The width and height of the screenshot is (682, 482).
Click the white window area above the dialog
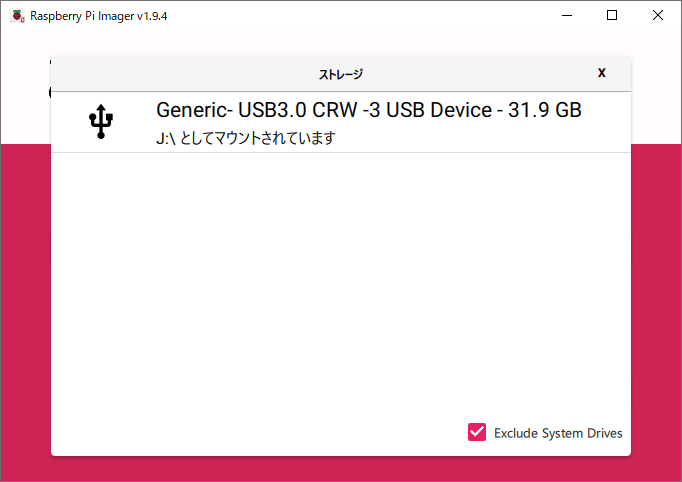(x=341, y=43)
